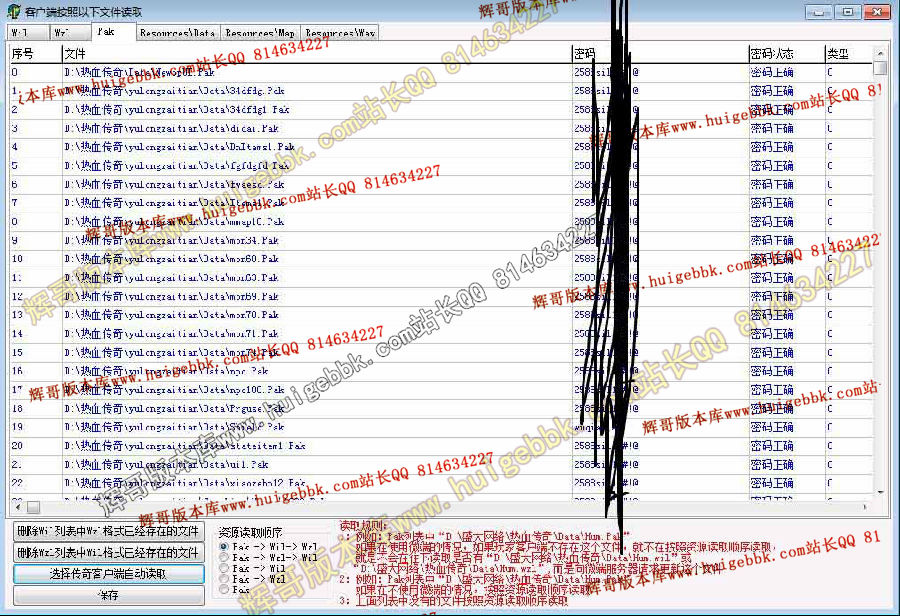Select the Pak tab
The image size is (900, 616).
point(113,32)
